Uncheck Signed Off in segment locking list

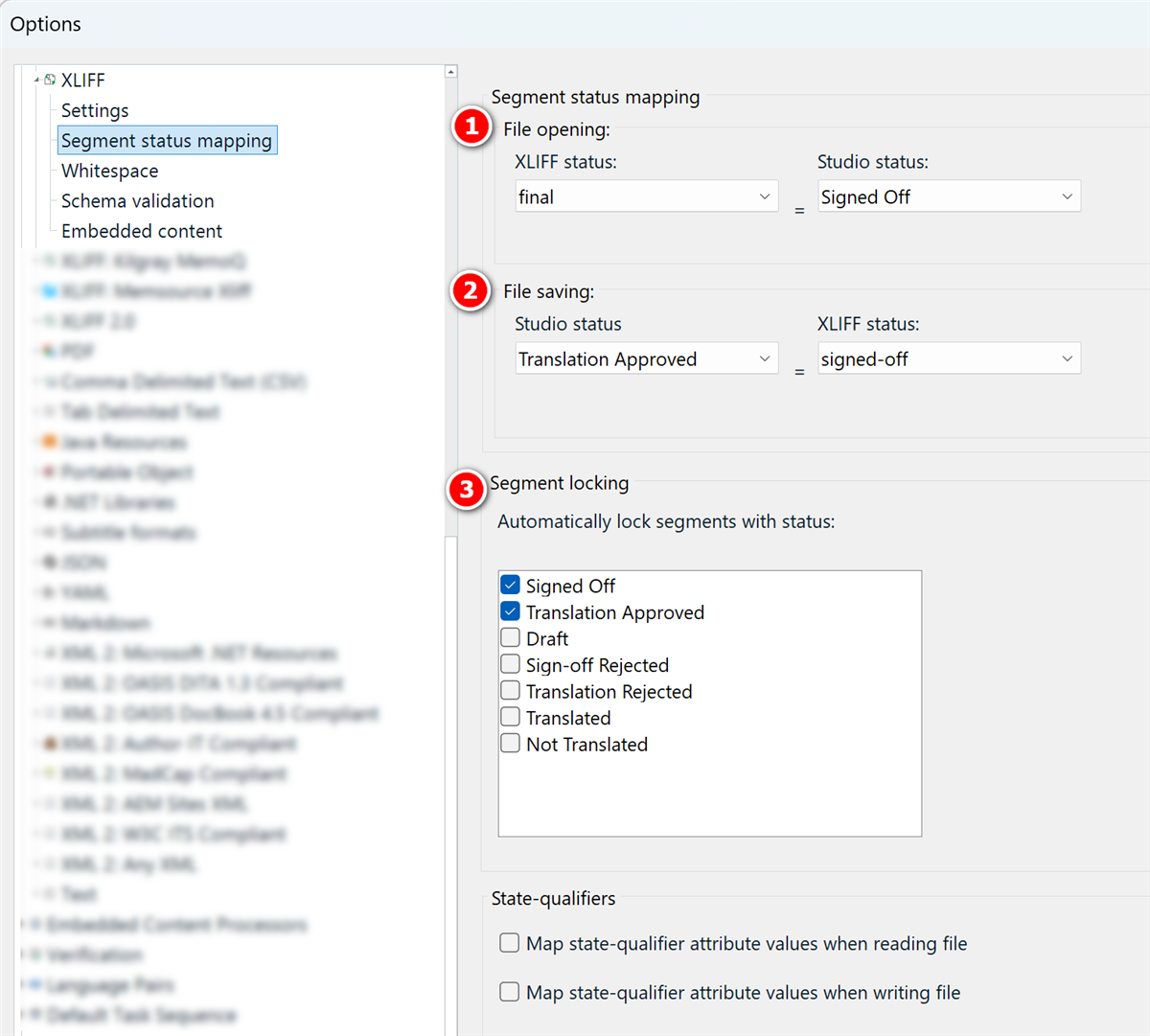click(x=510, y=584)
